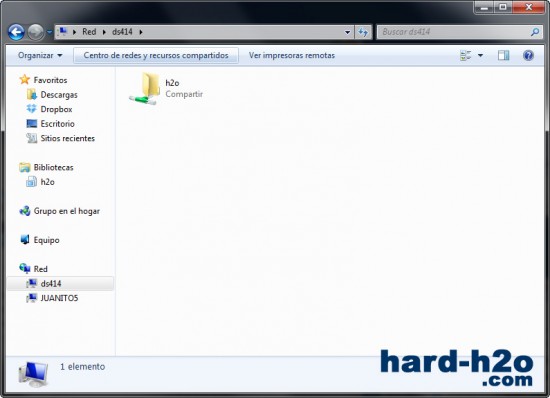This screenshot has width=550, height=398.
Task: Click the search magnifier icon
Action: coord(535,32)
